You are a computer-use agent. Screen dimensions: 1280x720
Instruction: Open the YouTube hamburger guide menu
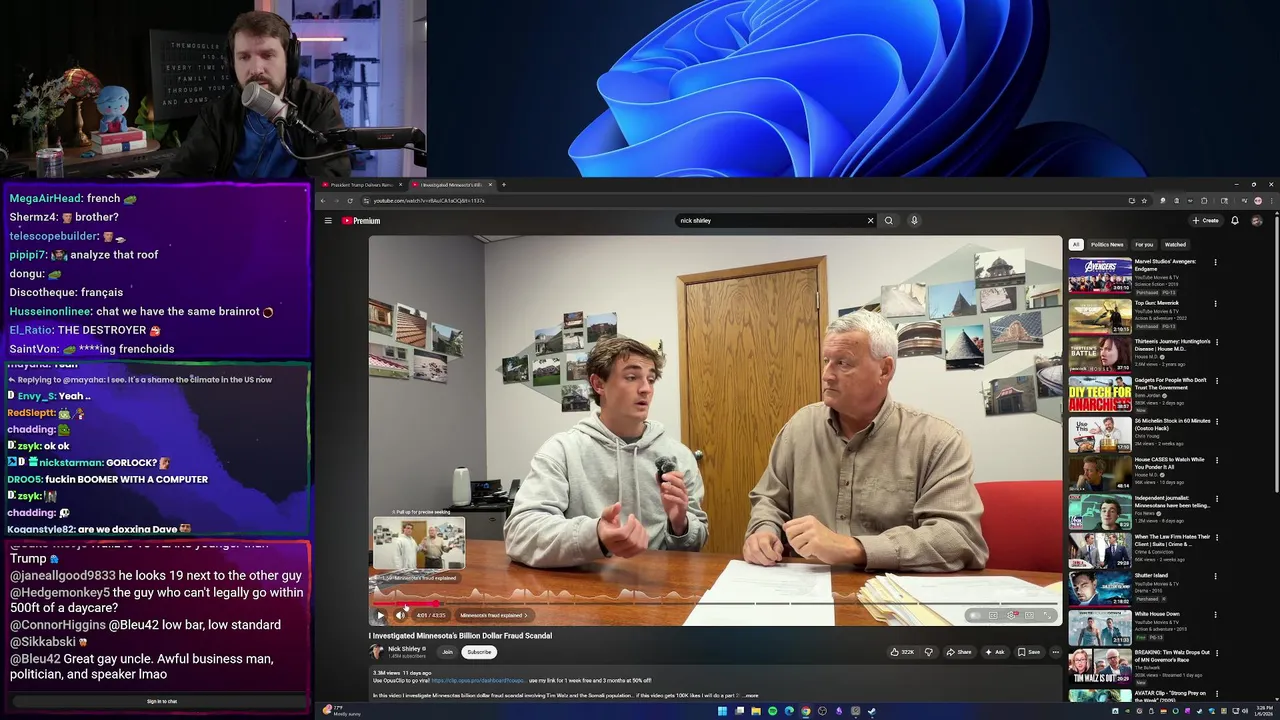327,220
